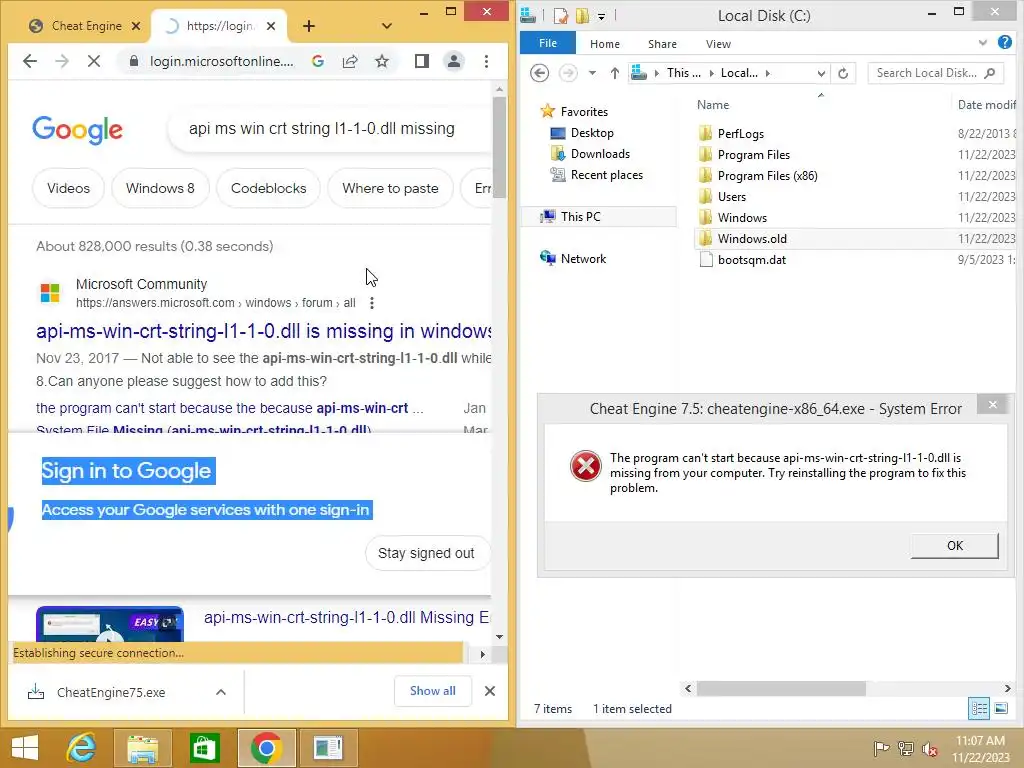Open Chrome three-dot menu

pyautogui.click(x=487, y=61)
